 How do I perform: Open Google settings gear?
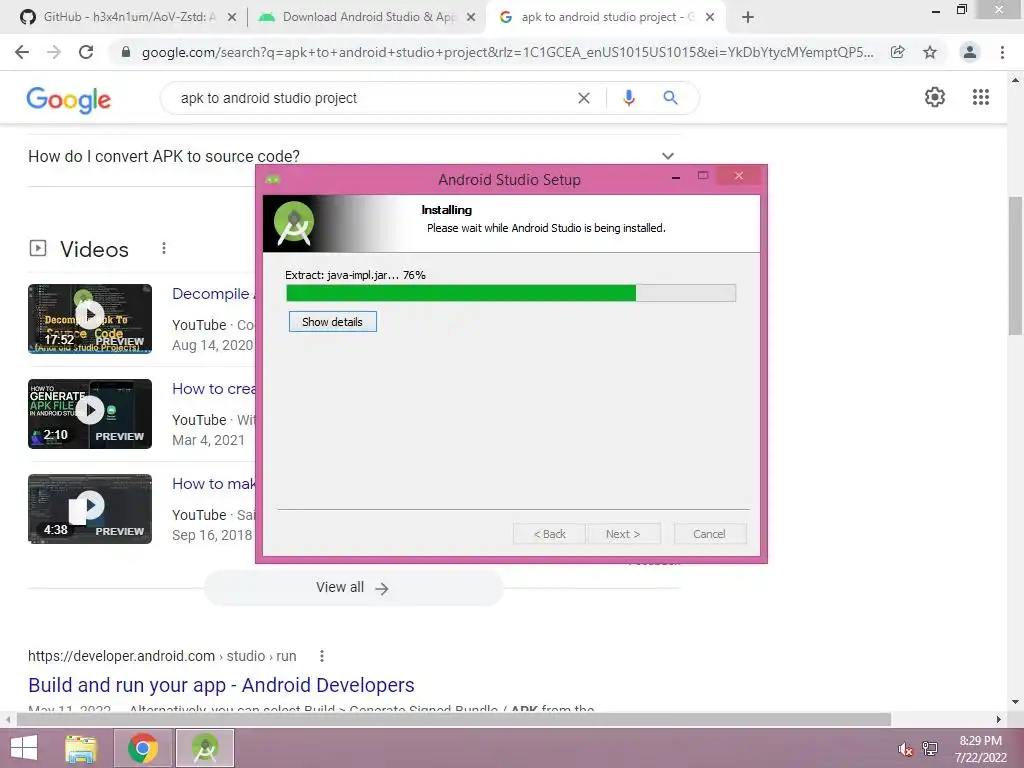point(935,97)
